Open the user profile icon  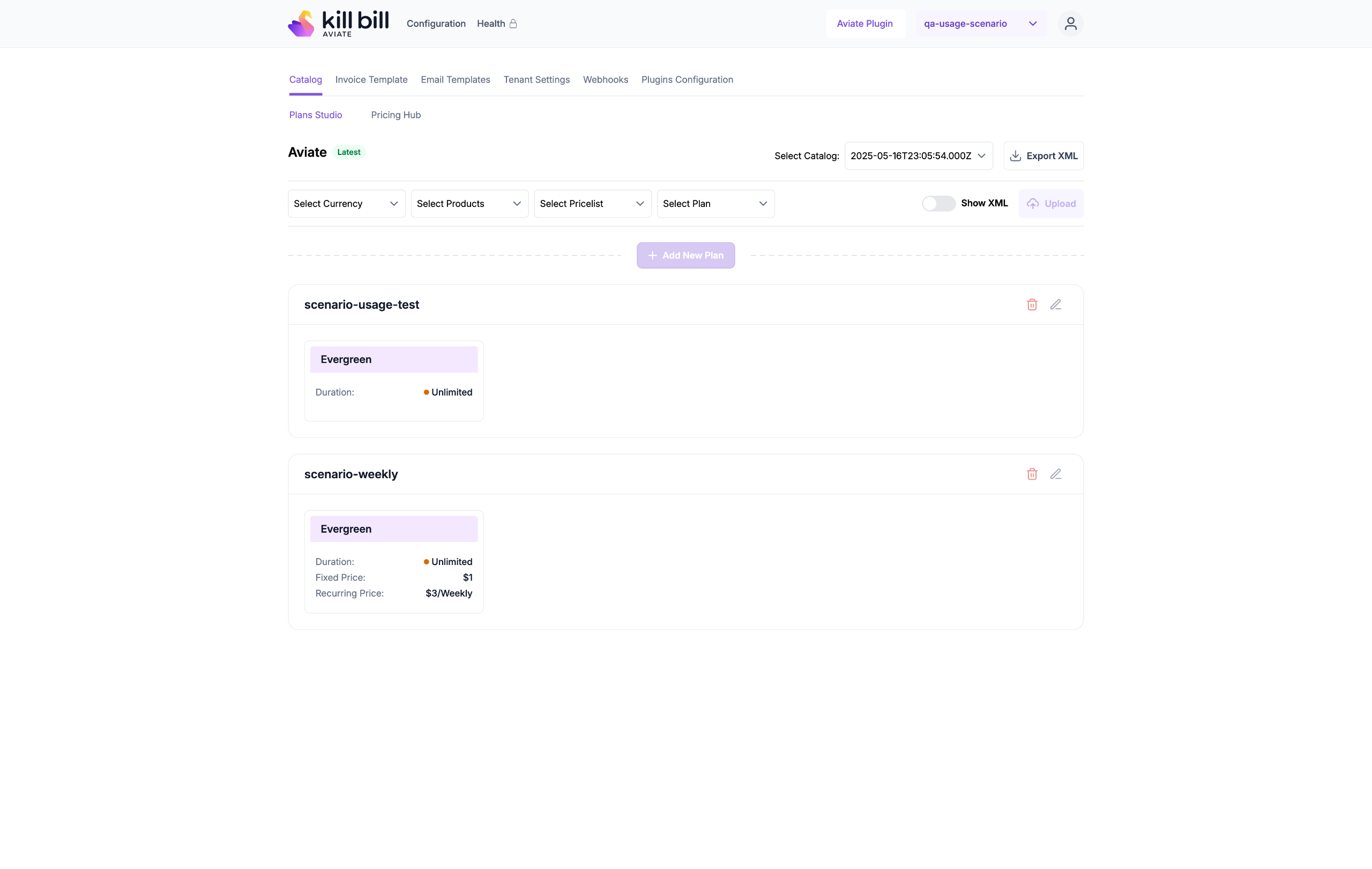point(1070,24)
